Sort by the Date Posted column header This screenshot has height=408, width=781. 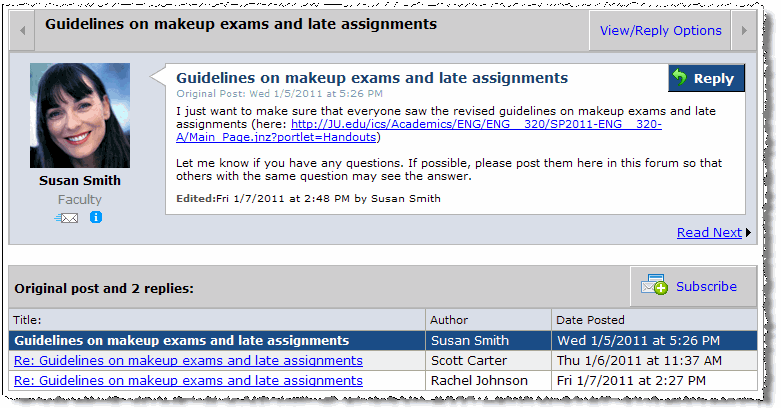tap(591, 320)
